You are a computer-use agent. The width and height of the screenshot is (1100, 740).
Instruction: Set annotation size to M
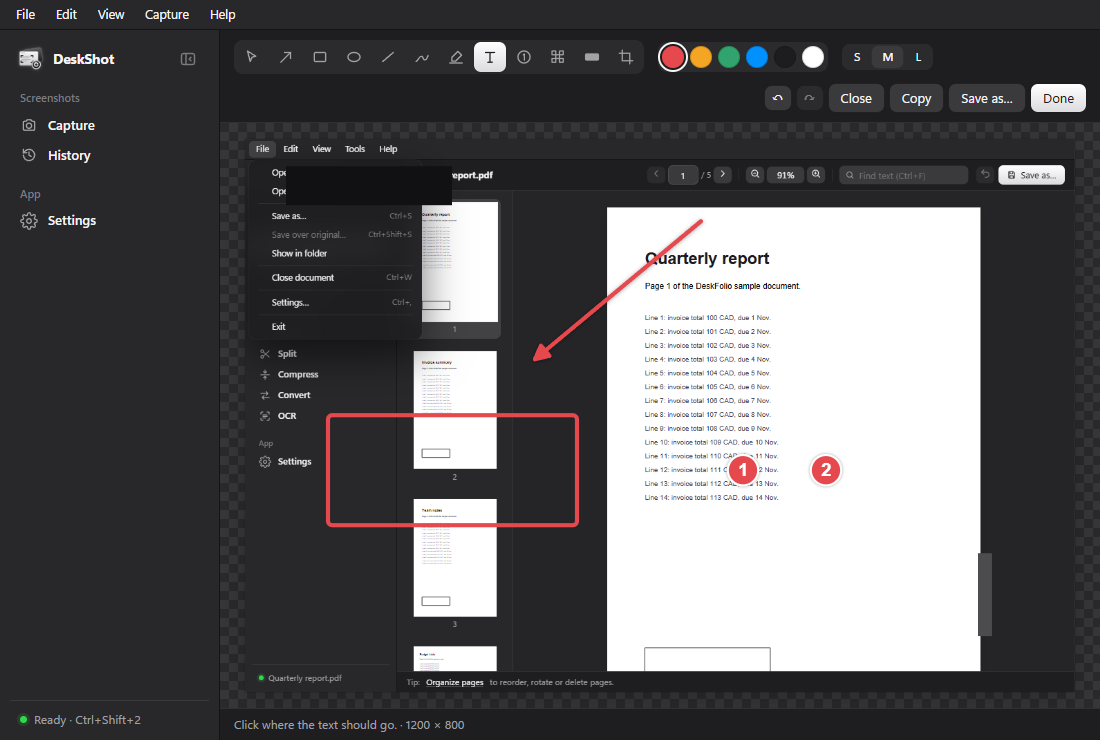coord(887,58)
